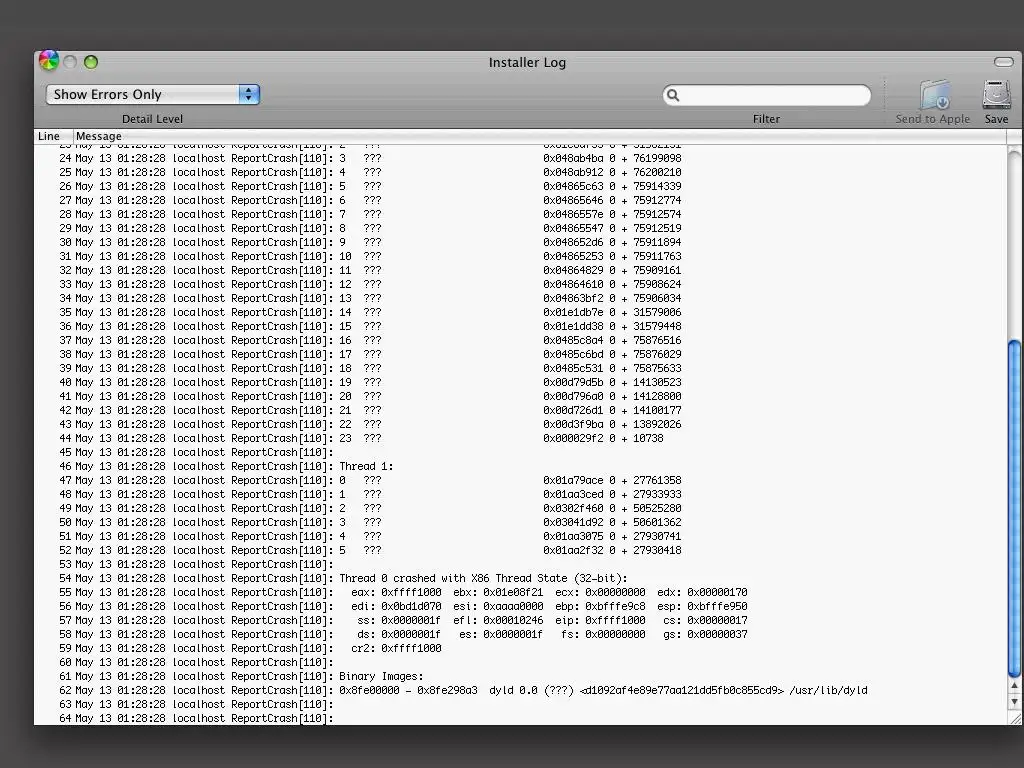Select log line 33 with 0x04864610
1024x768 pixels.
[x=520, y=285]
